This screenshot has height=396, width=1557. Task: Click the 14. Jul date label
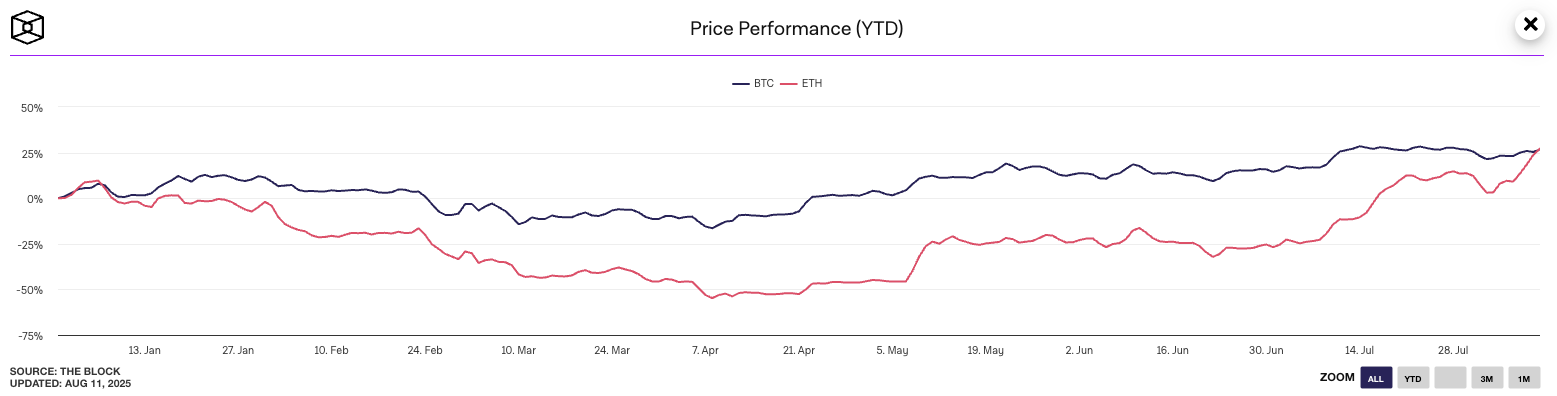tap(1359, 350)
